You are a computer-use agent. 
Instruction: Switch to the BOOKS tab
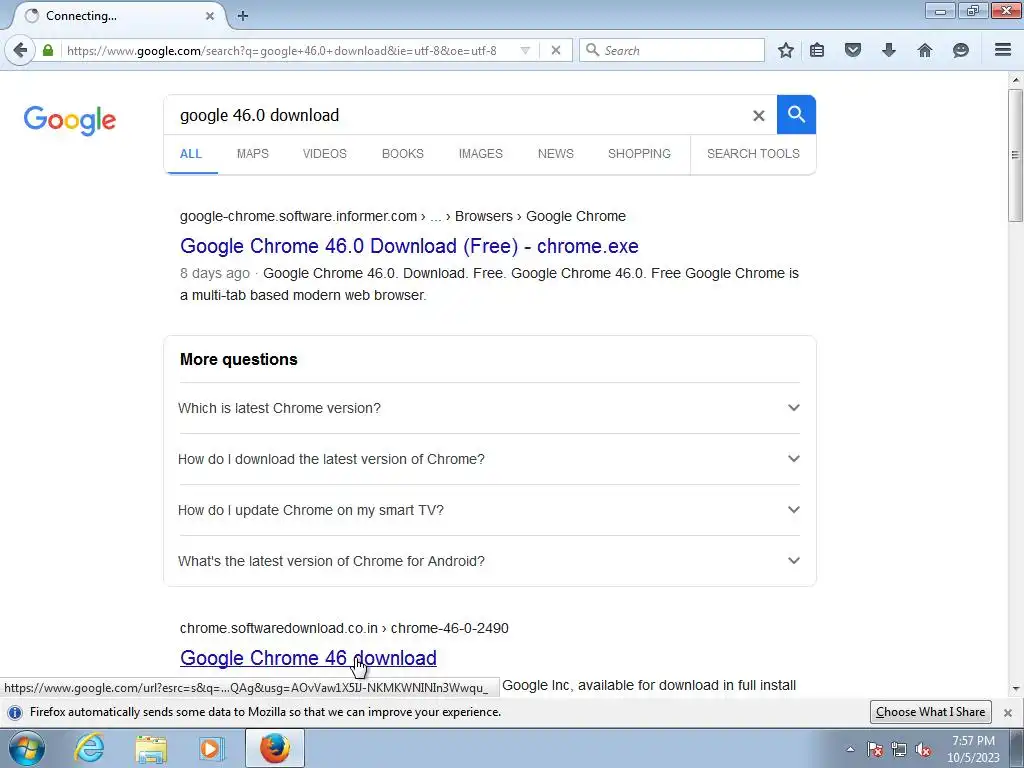(x=403, y=153)
